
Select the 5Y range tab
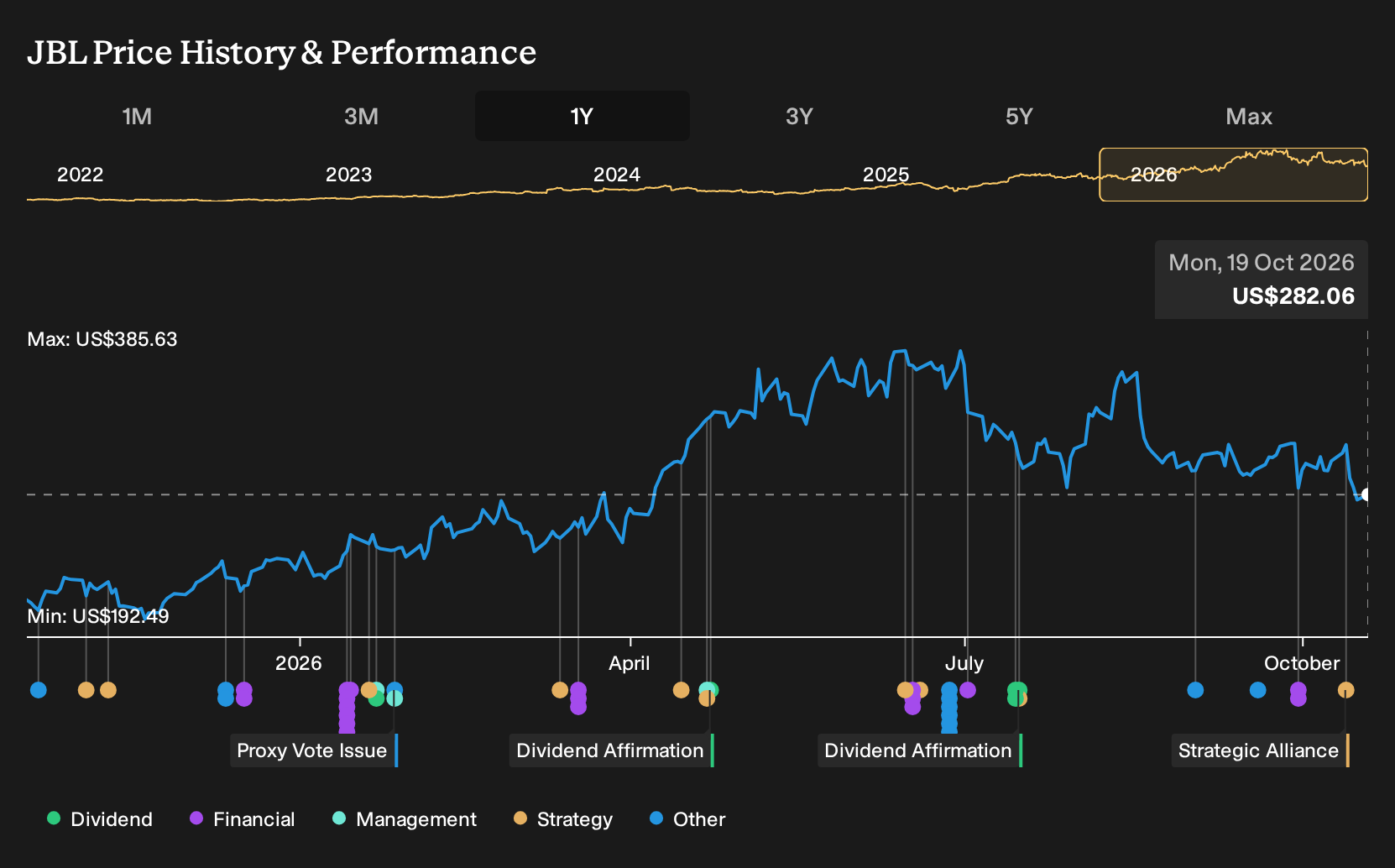pos(1019,117)
